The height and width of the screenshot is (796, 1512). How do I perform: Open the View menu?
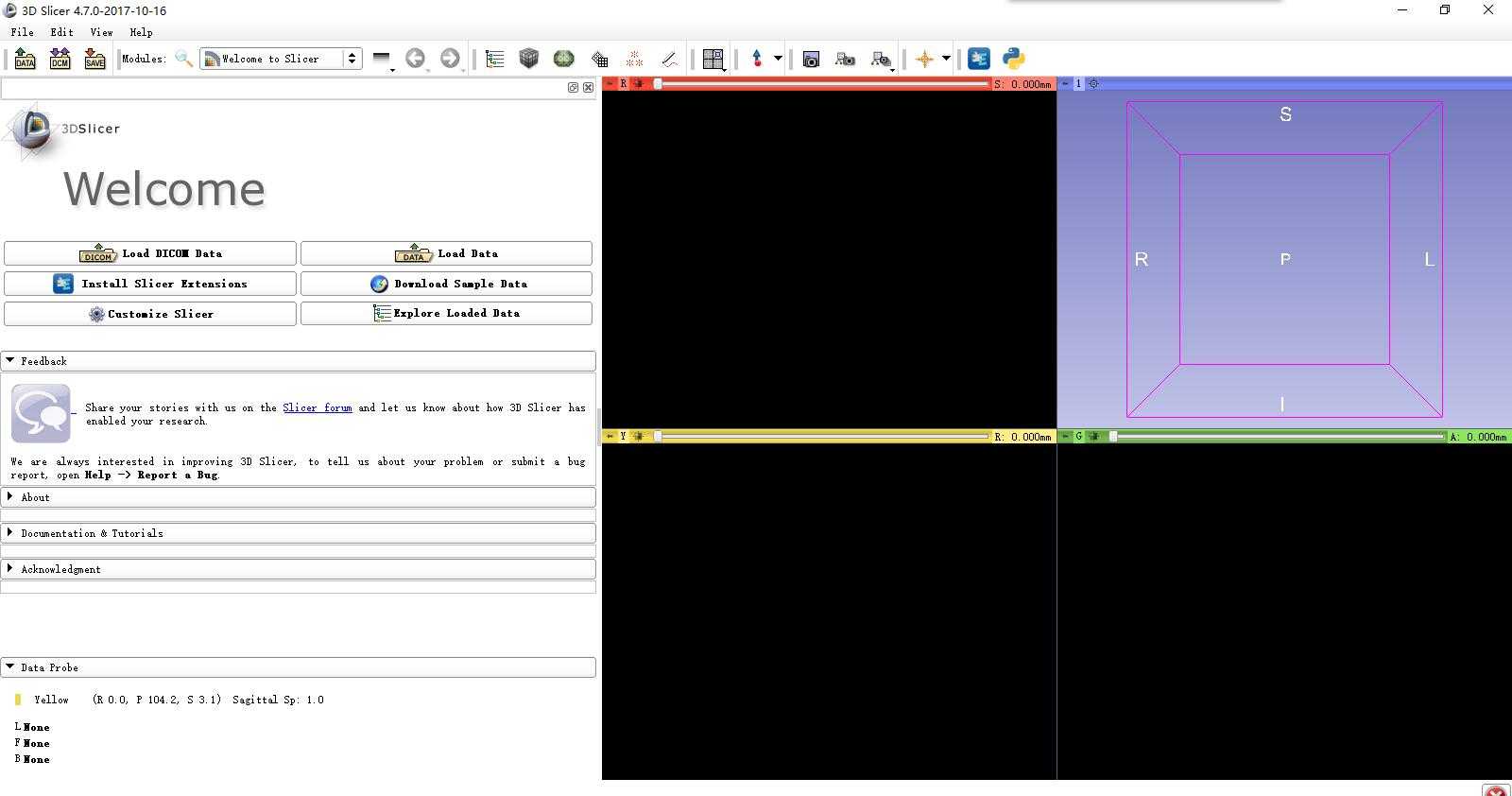[x=101, y=32]
